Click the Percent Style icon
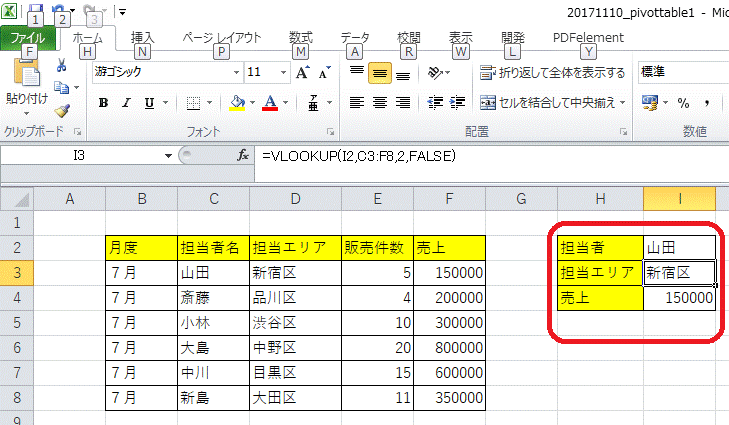Screen dimensions: 729x425 683,103
